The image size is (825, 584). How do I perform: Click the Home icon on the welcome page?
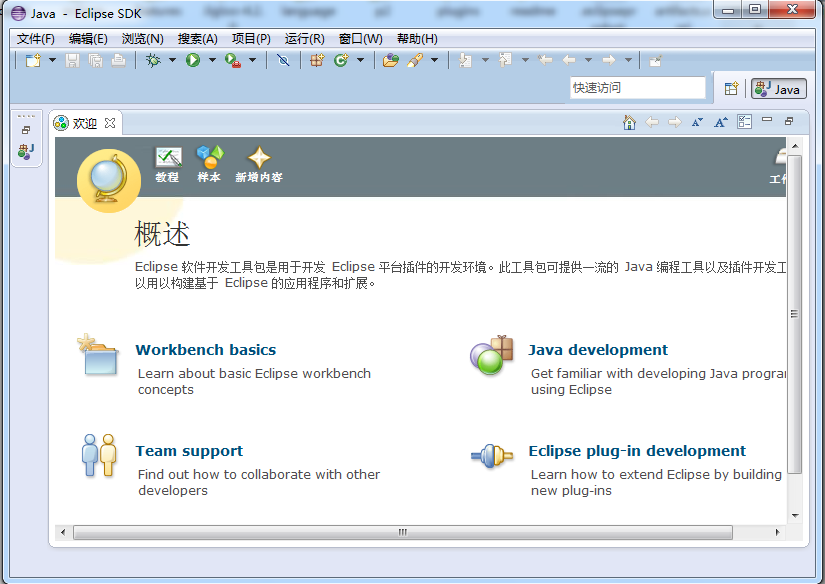(629, 121)
